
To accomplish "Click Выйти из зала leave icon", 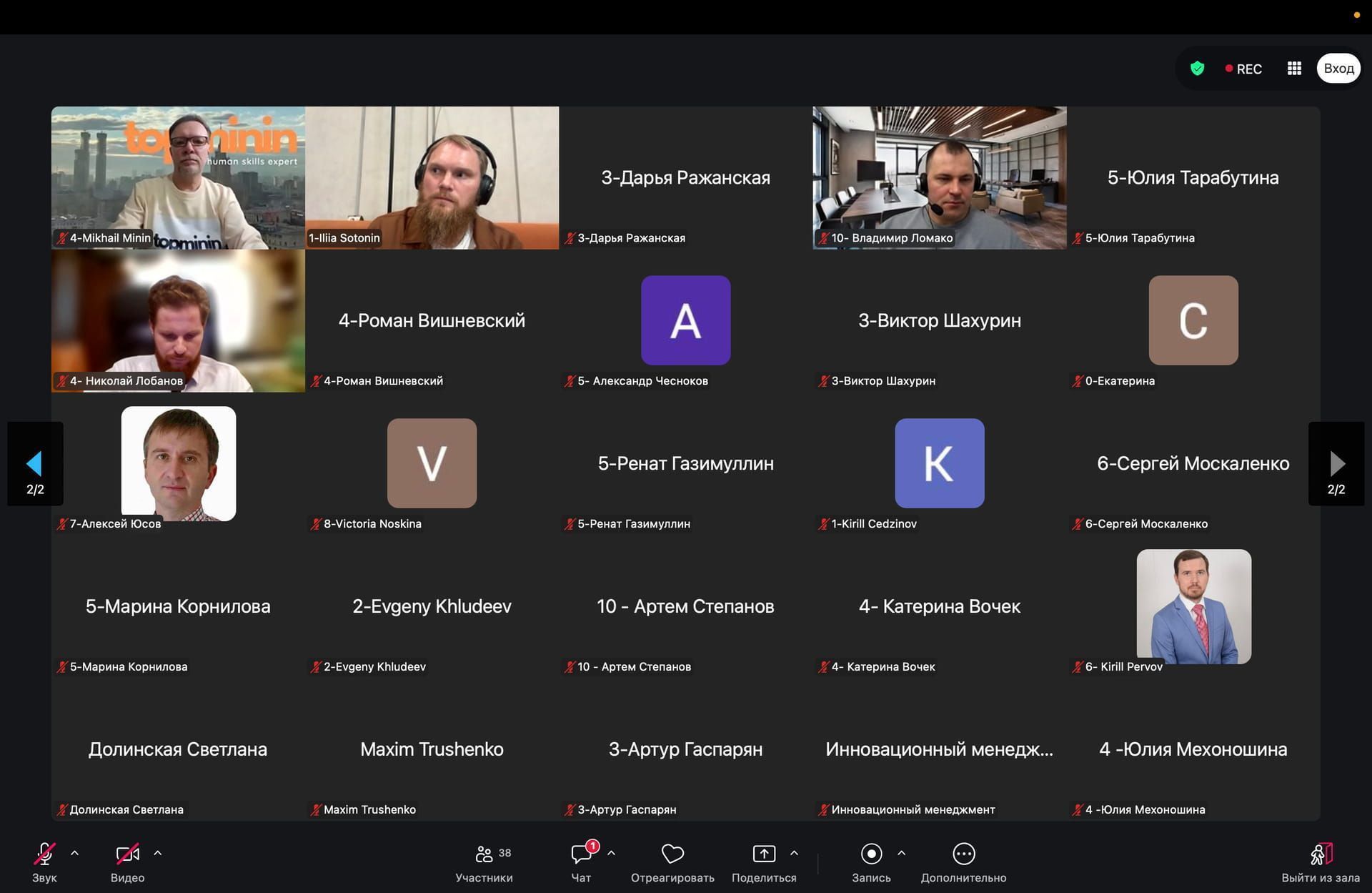I will click(1320, 854).
